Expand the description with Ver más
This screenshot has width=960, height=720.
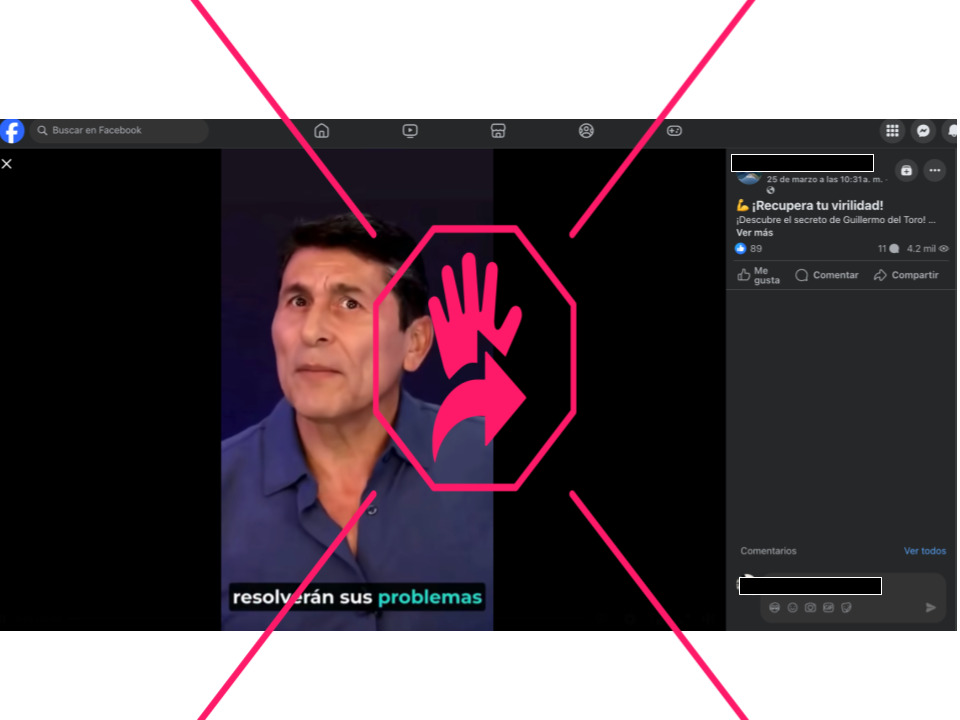click(754, 233)
